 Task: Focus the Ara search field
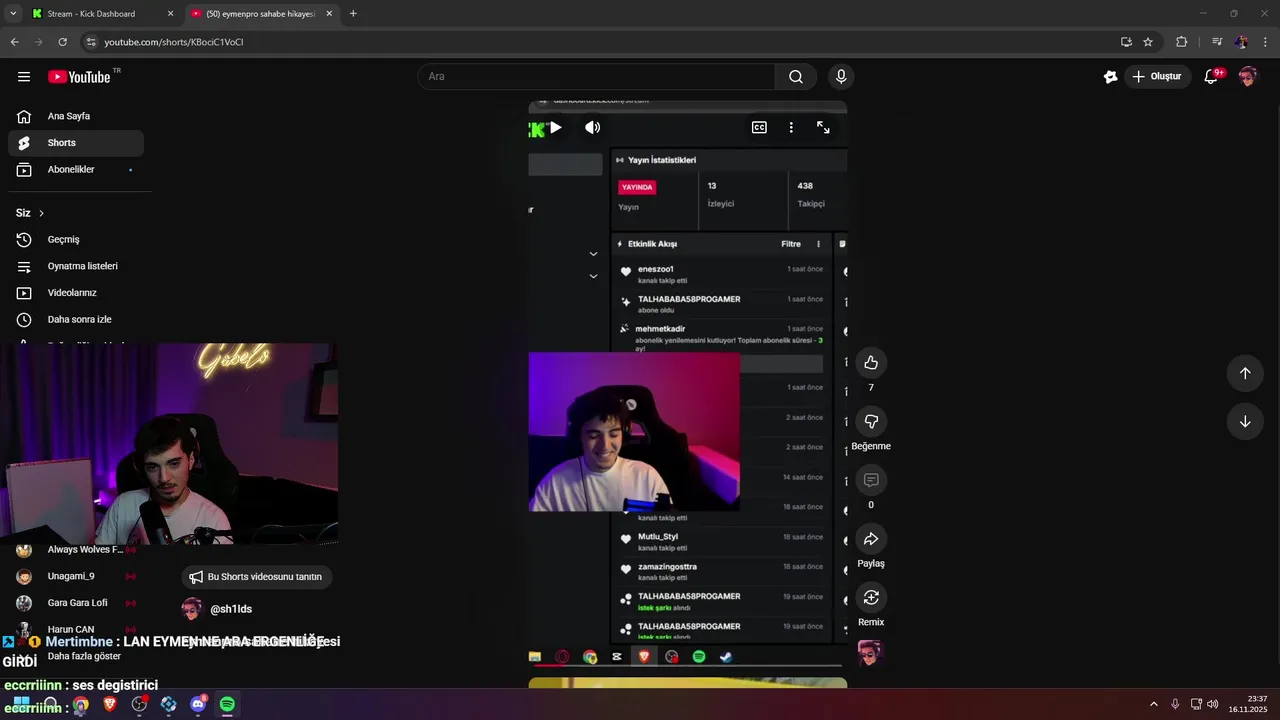pyautogui.click(x=596, y=77)
